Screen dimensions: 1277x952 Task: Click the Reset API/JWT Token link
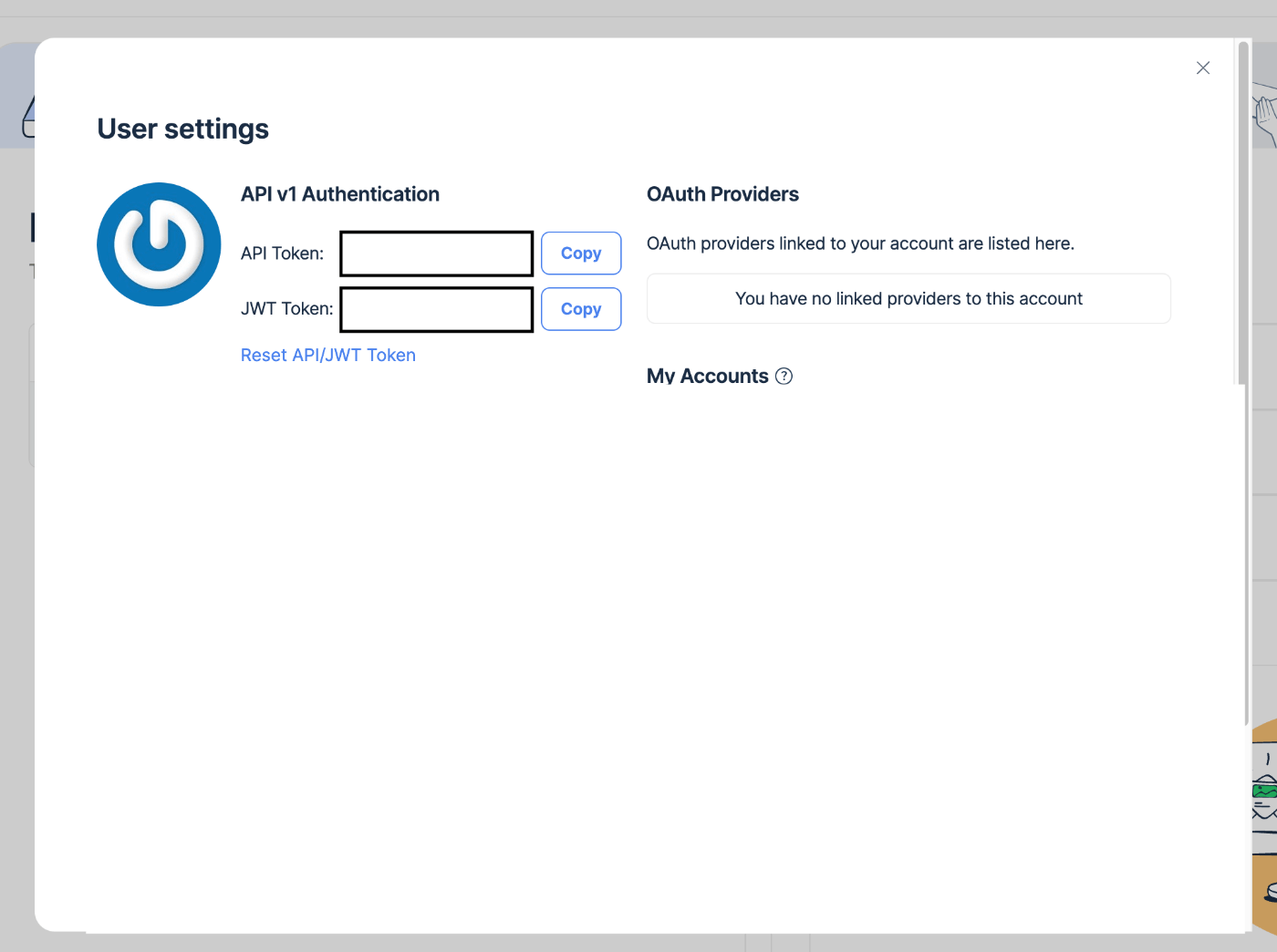(328, 356)
